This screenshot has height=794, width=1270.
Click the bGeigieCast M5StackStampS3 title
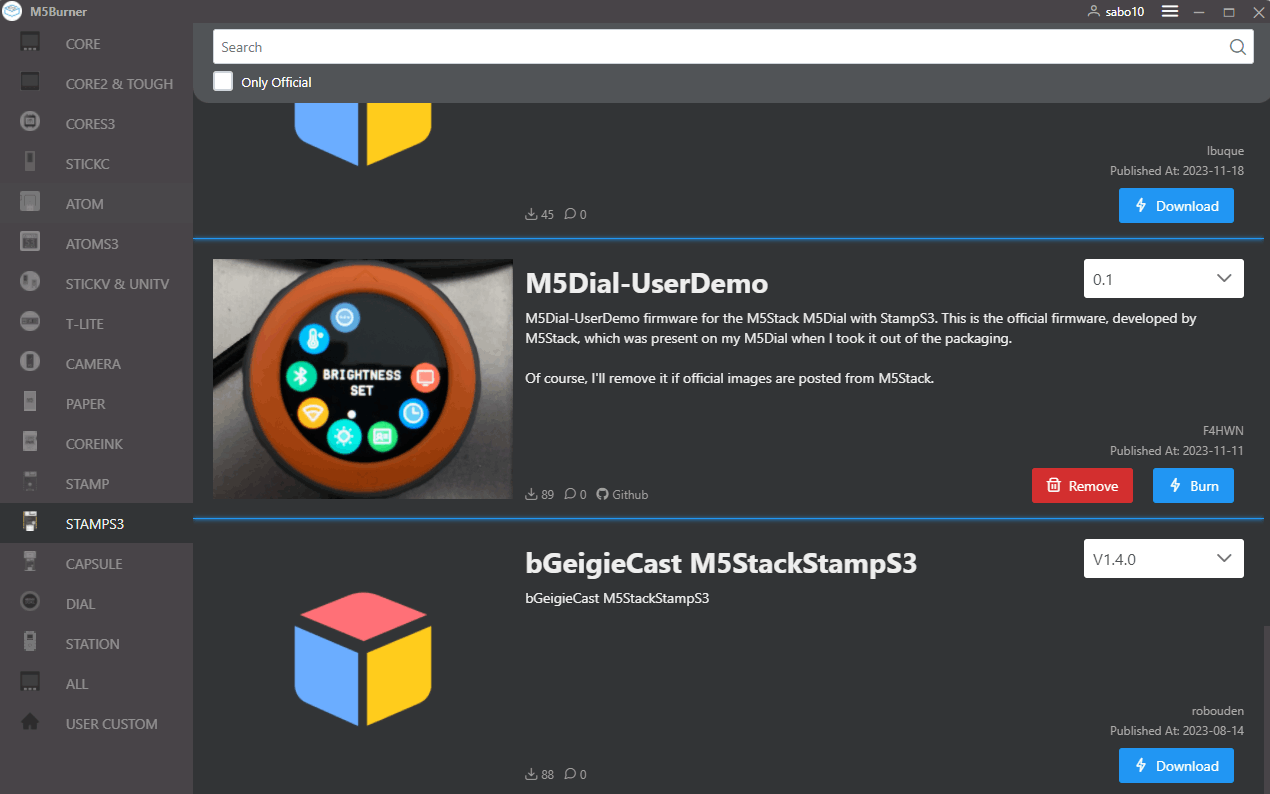click(x=721, y=563)
